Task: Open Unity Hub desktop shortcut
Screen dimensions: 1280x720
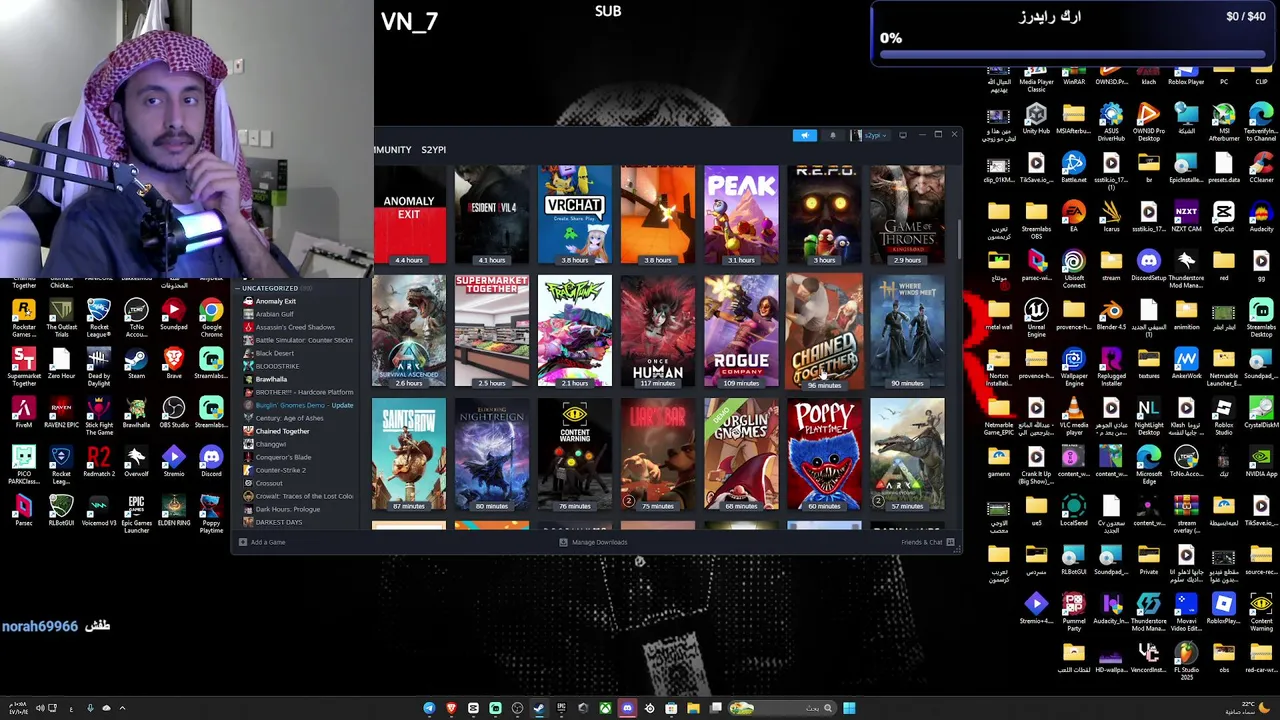Action: coord(1036,119)
